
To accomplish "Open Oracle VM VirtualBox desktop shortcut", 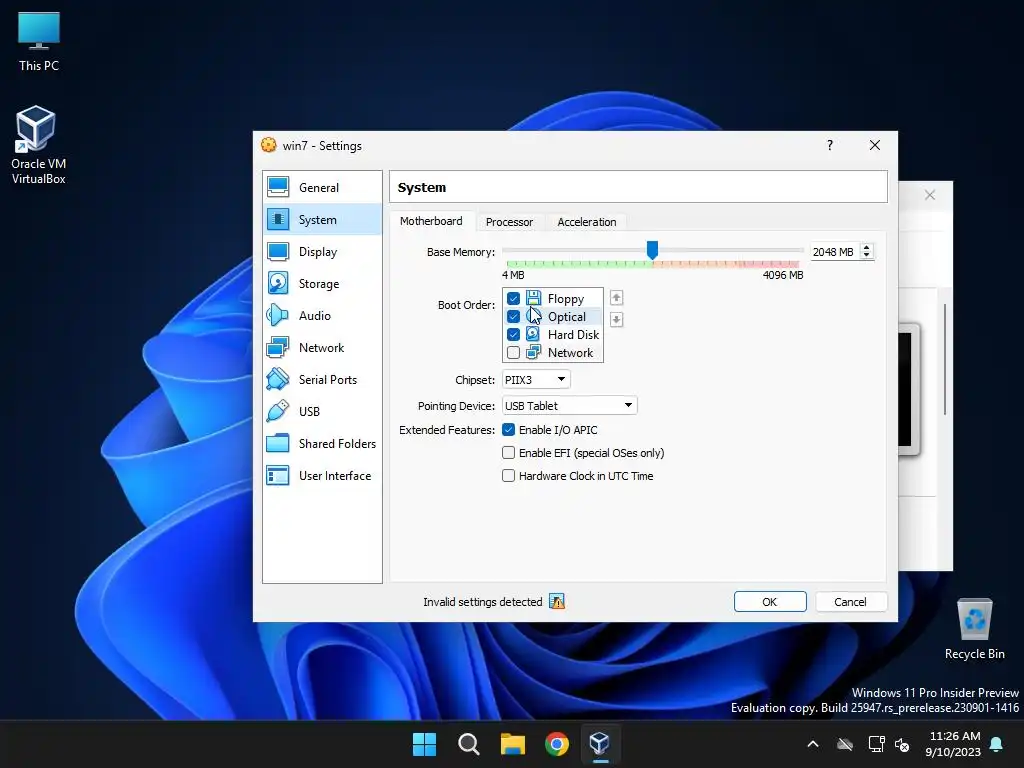I will tap(39, 145).
